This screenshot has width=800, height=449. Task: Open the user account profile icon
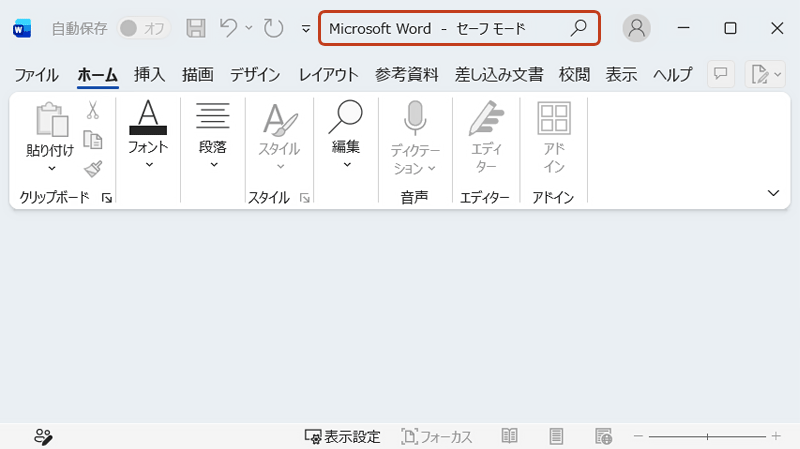(636, 28)
